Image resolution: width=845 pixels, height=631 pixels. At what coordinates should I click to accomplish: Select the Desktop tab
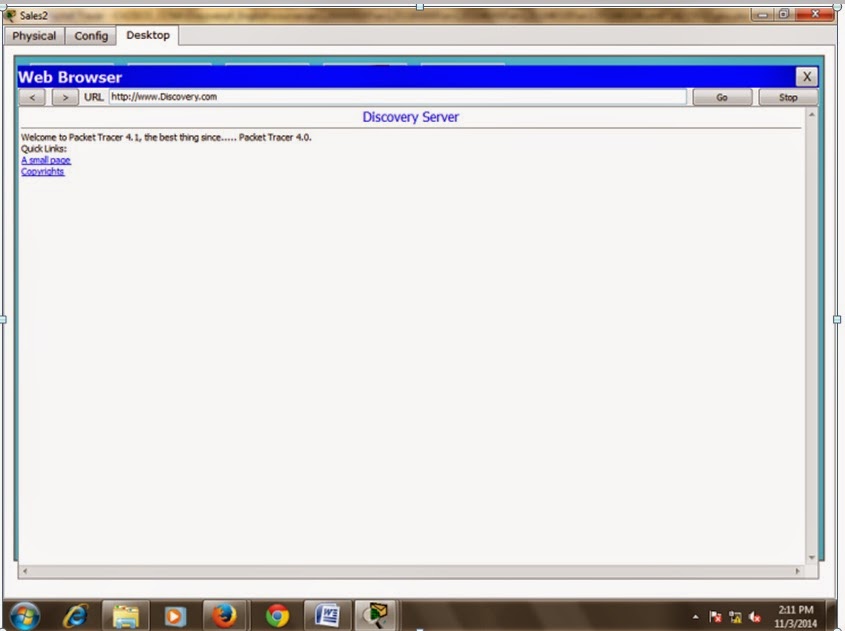(x=148, y=35)
